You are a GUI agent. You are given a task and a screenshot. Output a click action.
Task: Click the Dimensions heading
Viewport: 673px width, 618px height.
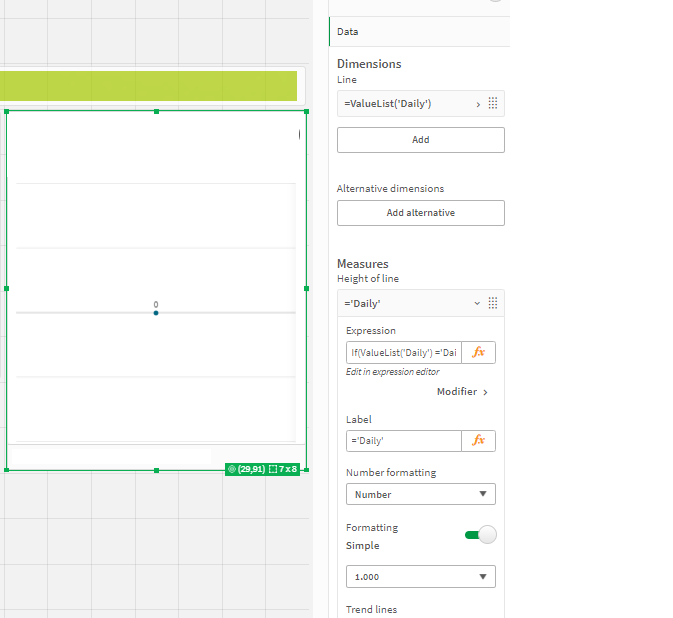click(369, 64)
